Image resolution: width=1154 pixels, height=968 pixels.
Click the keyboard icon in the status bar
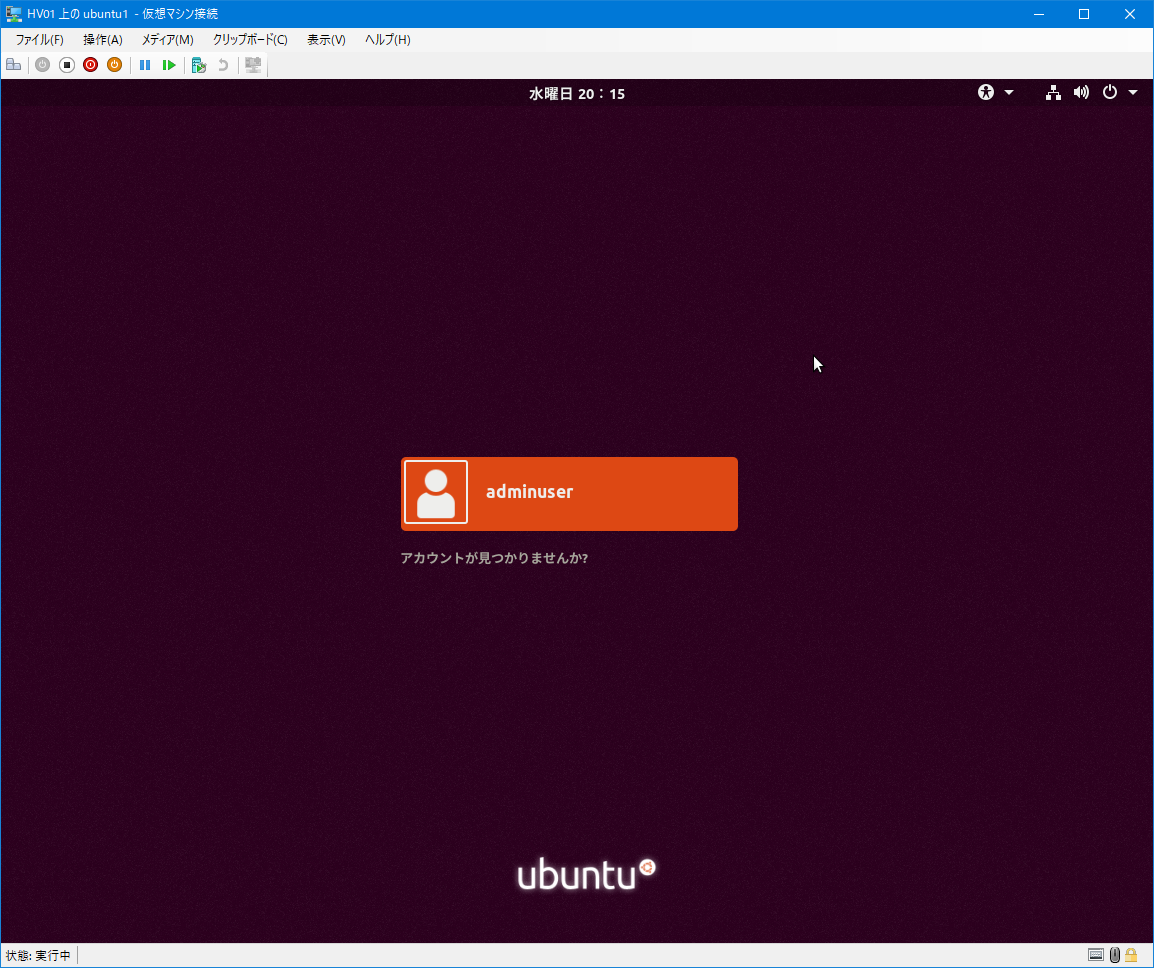tap(1096, 955)
